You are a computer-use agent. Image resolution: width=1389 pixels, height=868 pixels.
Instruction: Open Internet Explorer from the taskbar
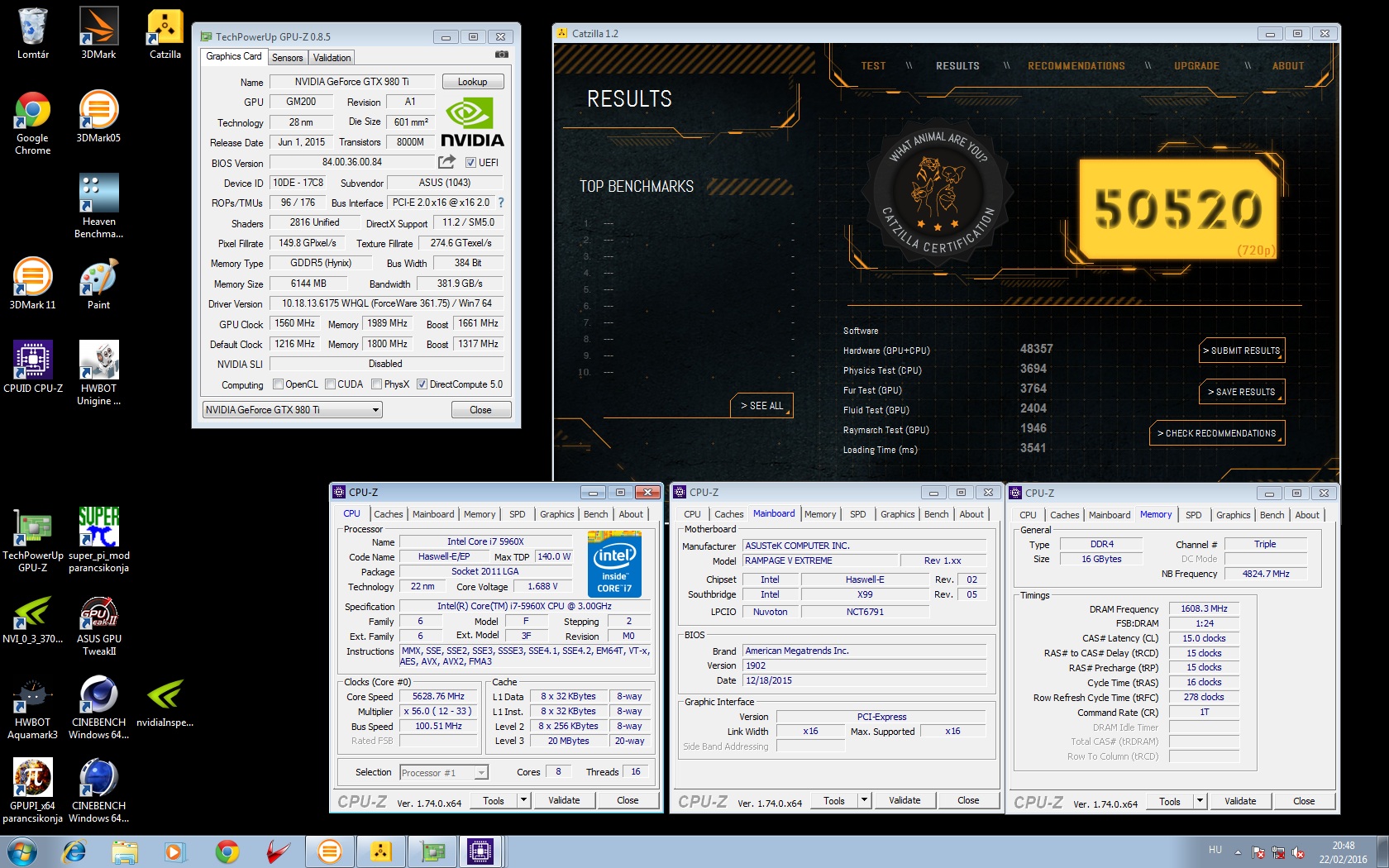(x=74, y=851)
